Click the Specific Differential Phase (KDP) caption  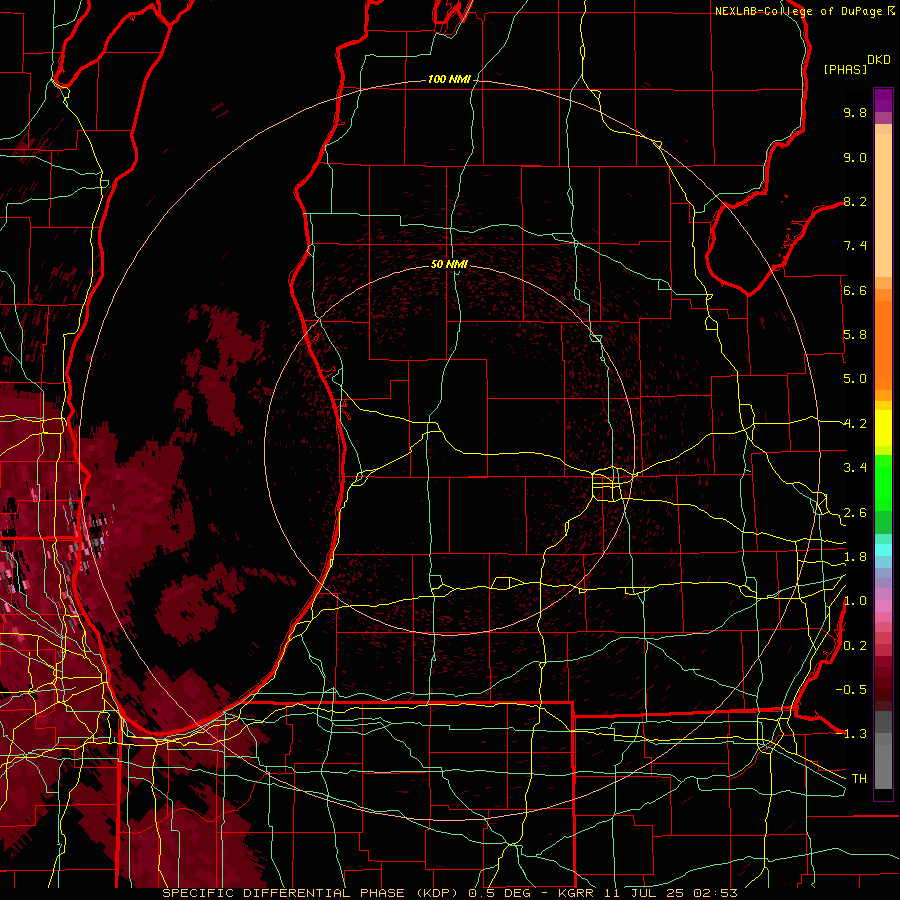pos(311,893)
